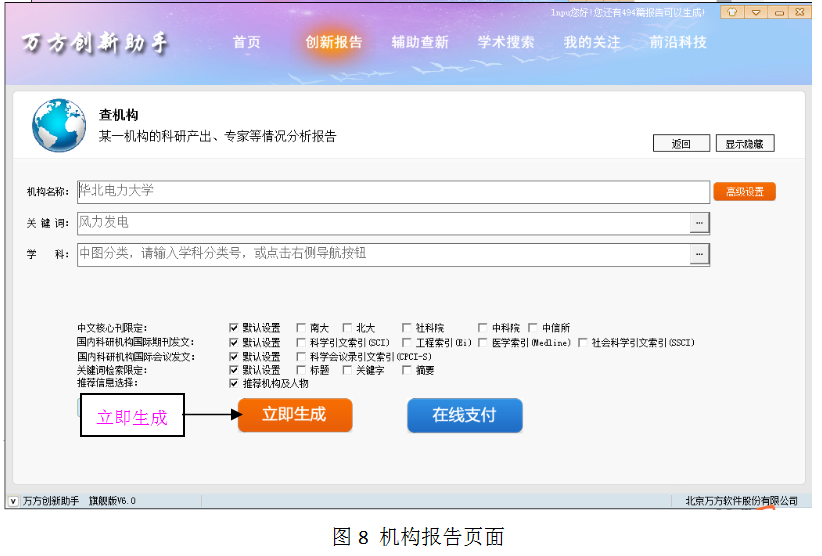Click the 查机构 heading text
The height and width of the screenshot is (556, 822).
[118, 115]
